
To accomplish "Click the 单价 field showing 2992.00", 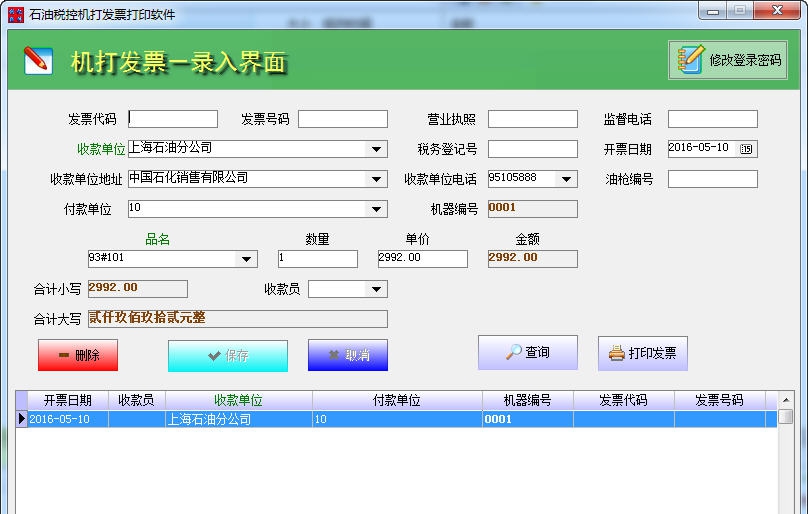I will click(x=423, y=259).
